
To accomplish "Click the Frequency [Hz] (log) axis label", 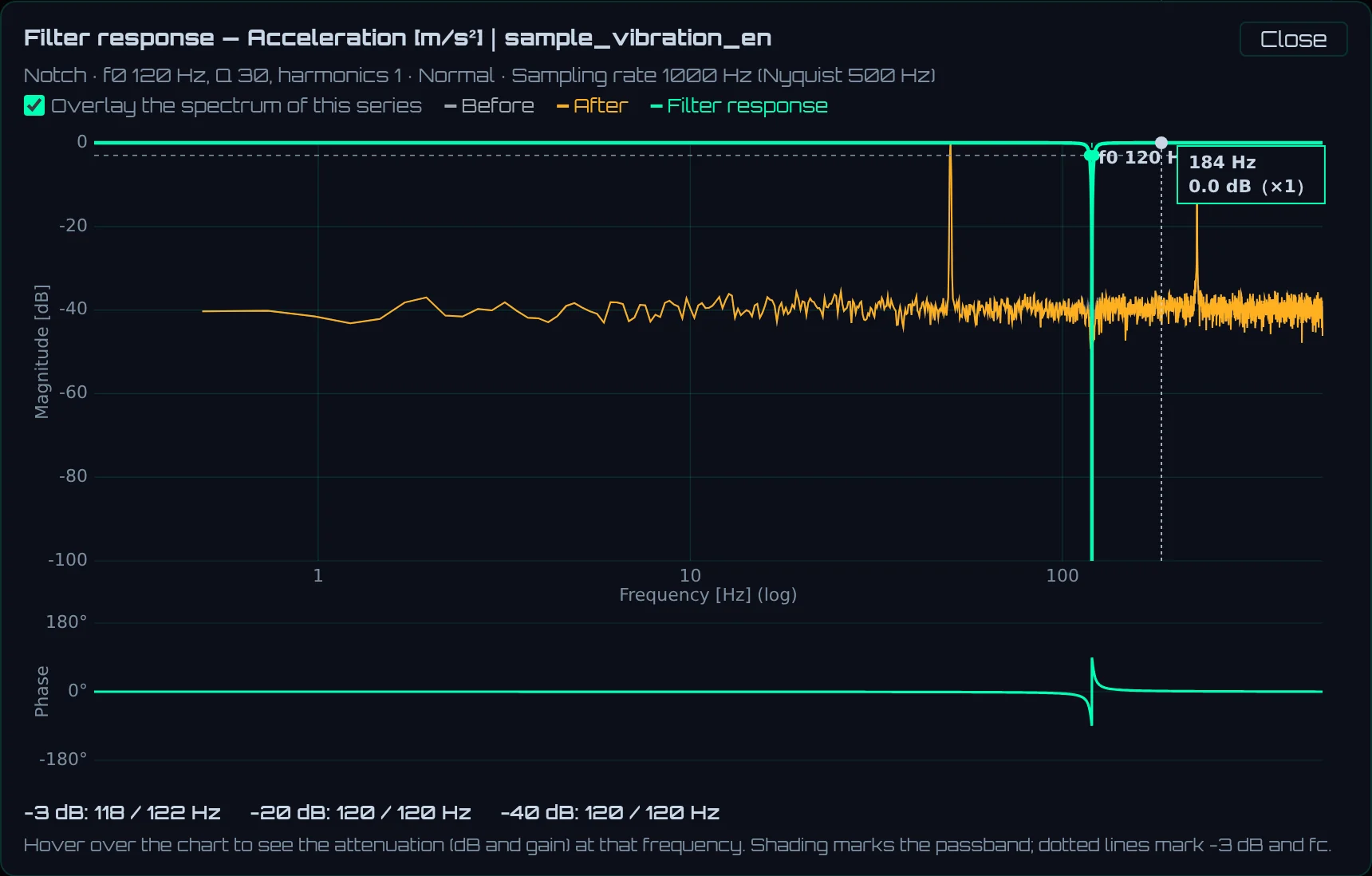I will [708, 594].
